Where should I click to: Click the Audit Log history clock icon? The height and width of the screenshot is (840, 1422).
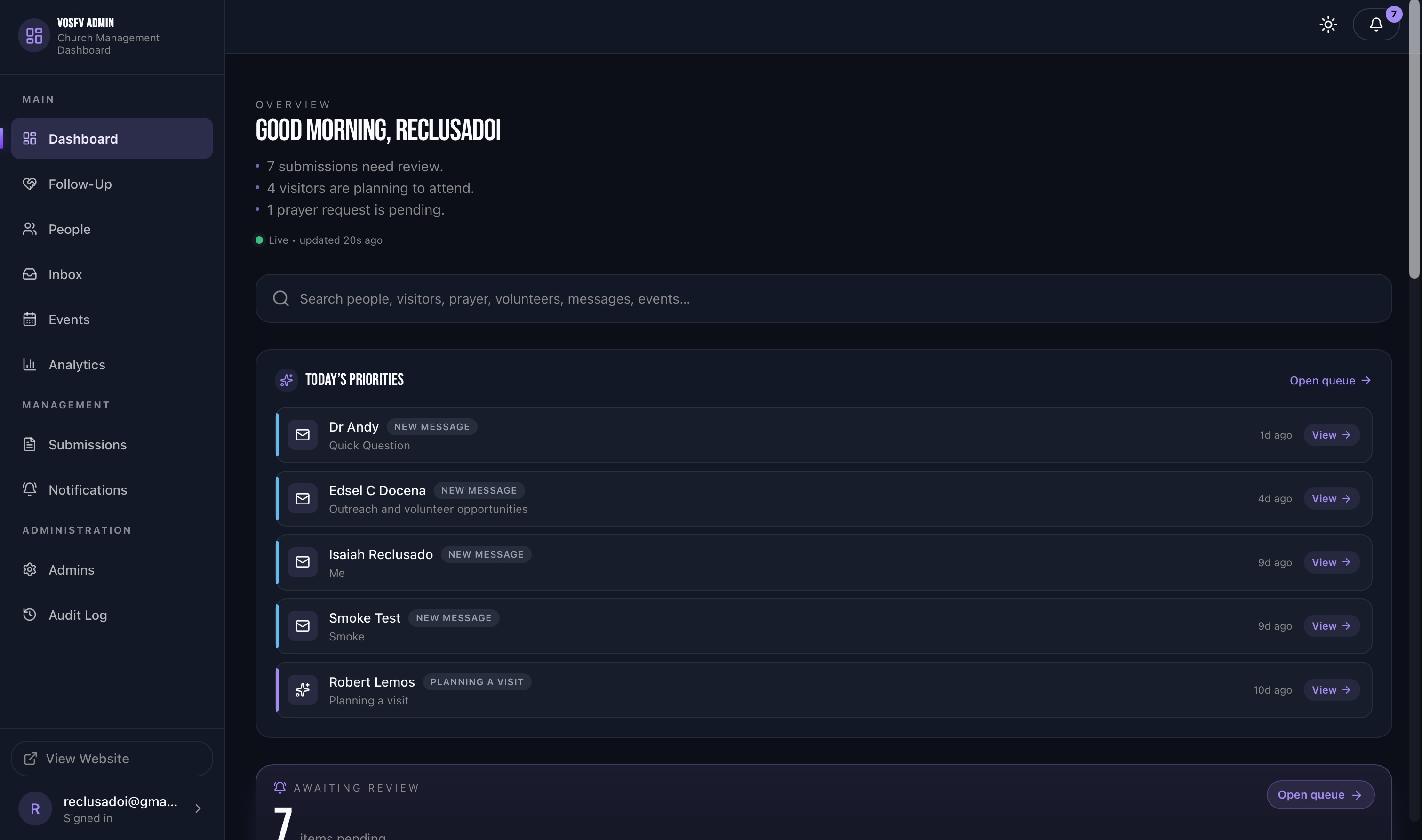point(30,615)
